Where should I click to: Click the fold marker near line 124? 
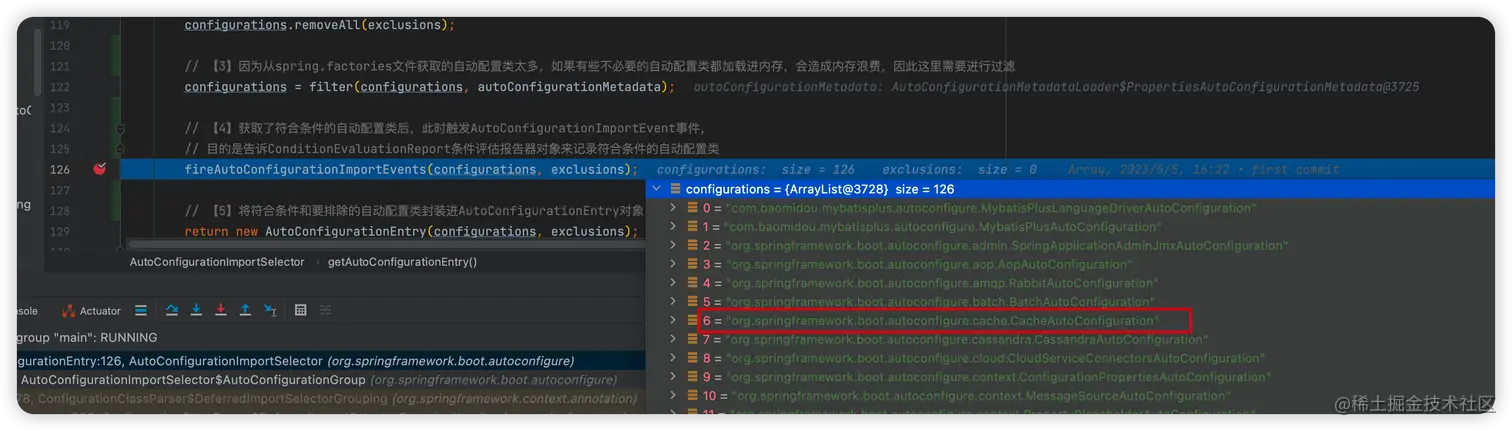pyautogui.click(x=121, y=128)
